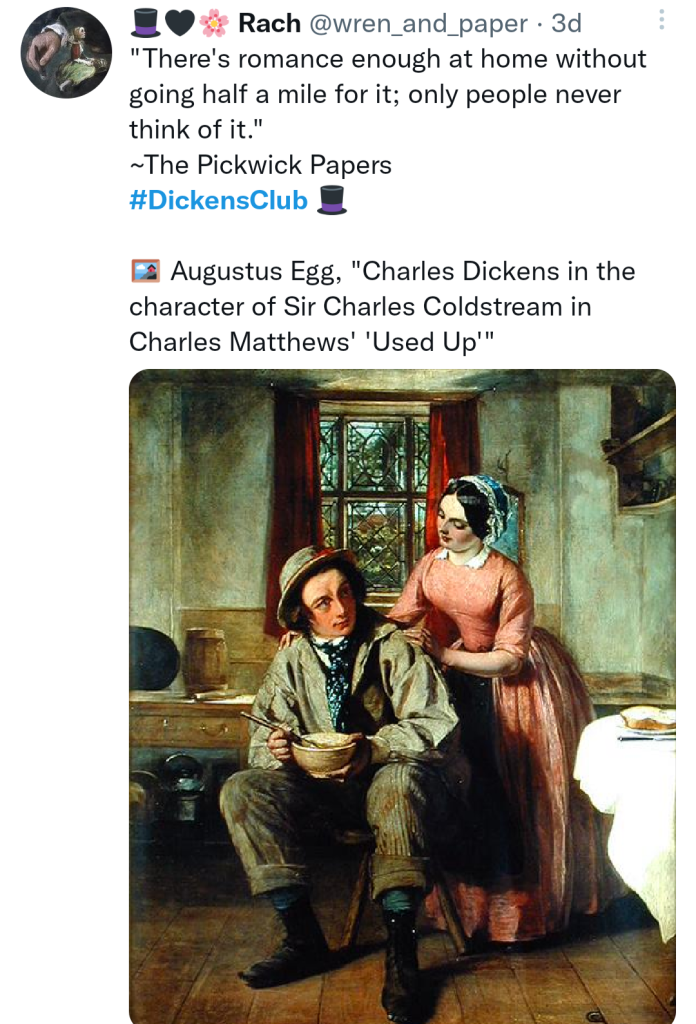Click the 3d tweet timestamp
This screenshot has width=696, height=1024.
tap(566, 24)
